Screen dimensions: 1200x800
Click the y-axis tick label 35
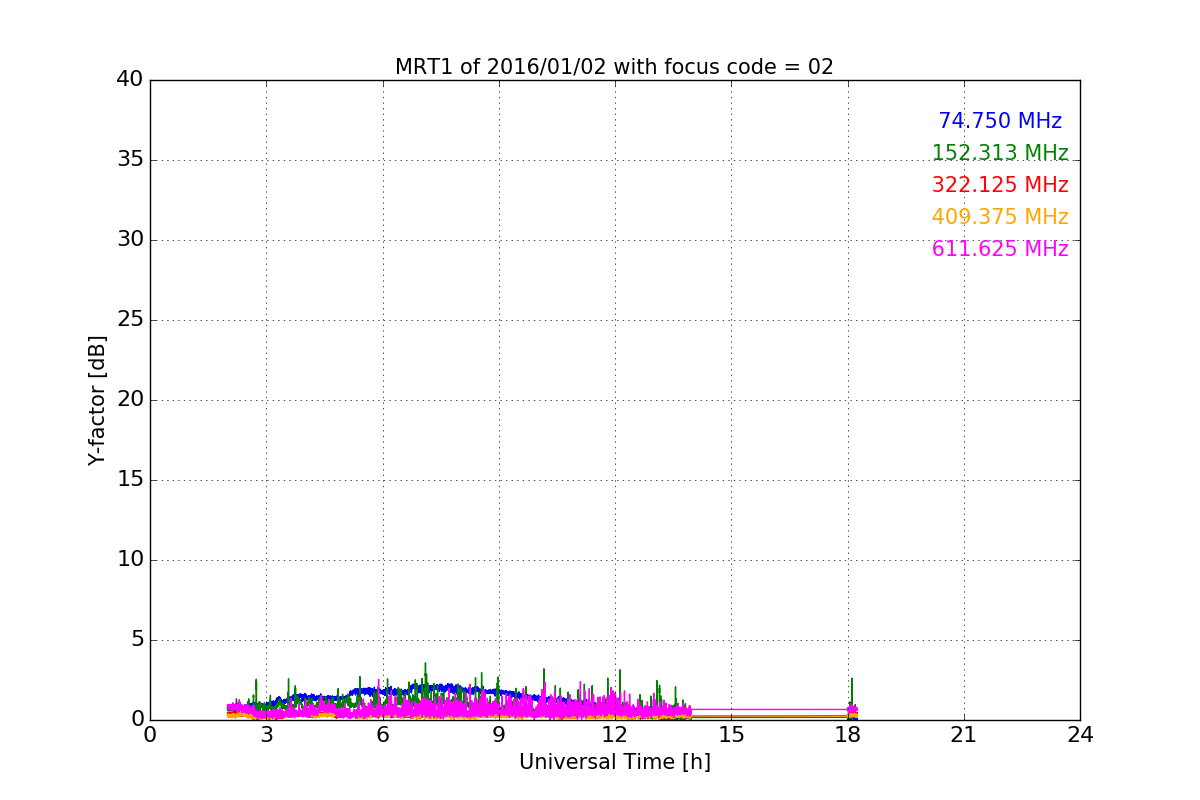pos(130,160)
